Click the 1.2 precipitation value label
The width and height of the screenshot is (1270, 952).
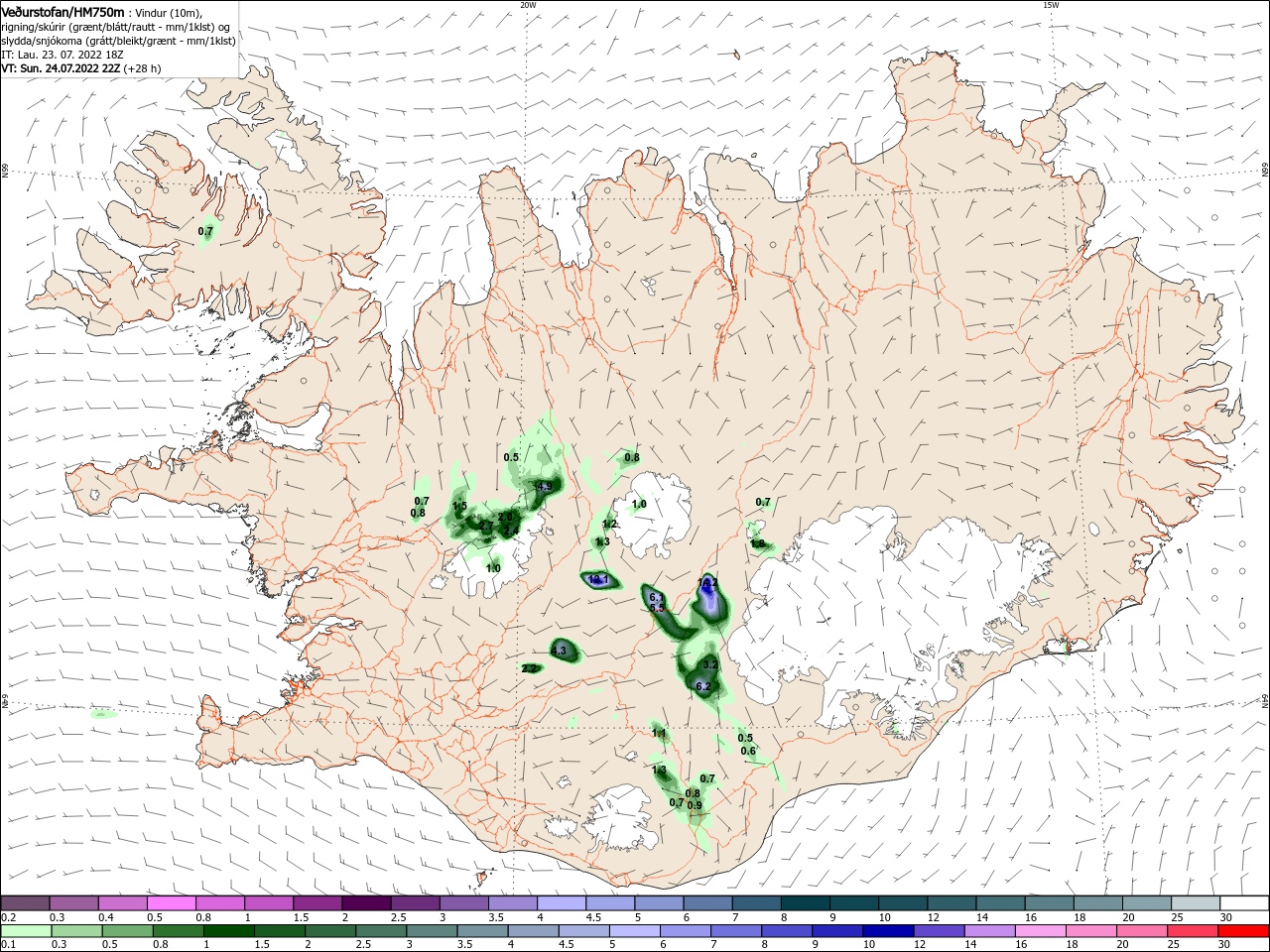(x=610, y=525)
